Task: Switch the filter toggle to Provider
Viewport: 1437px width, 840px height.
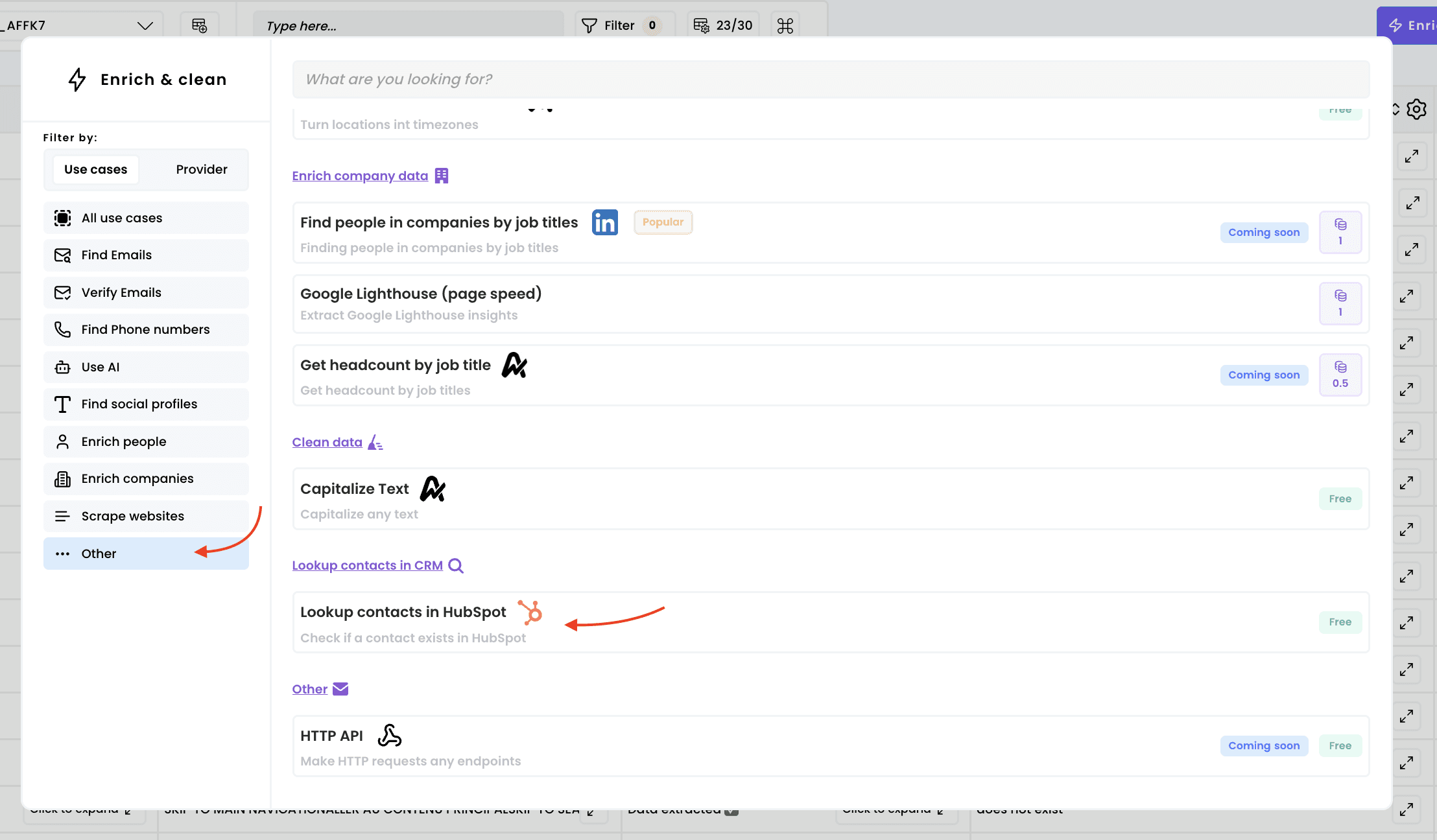Action: [x=201, y=169]
